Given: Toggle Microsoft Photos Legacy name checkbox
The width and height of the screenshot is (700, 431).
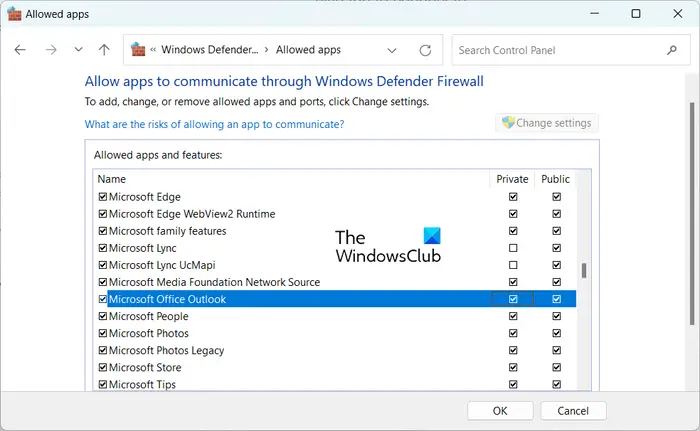Looking at the screenshot, I should (103, 350).
